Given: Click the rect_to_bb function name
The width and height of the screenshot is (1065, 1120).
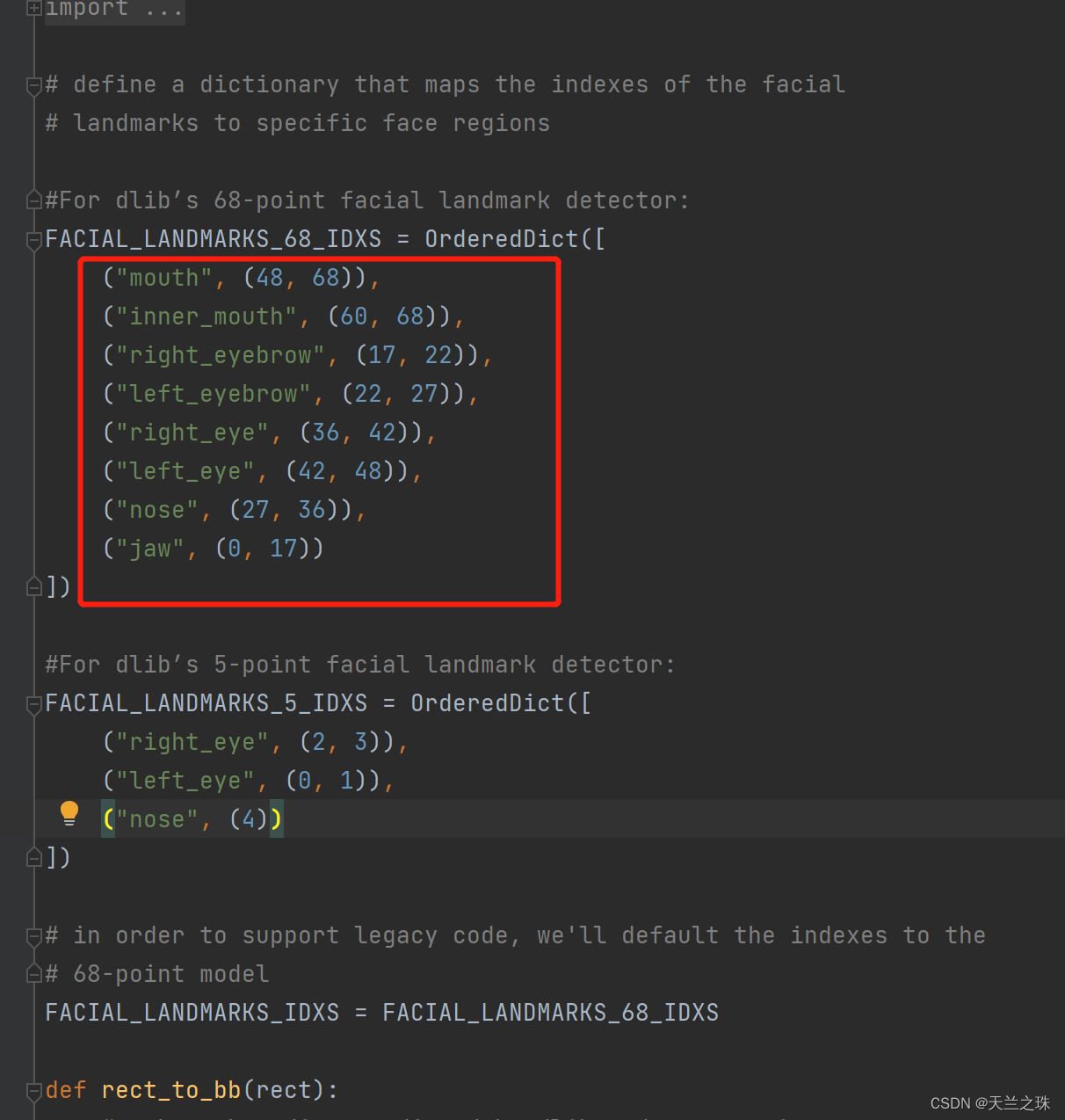Looking at the screenshot, I should point(170,1090).
